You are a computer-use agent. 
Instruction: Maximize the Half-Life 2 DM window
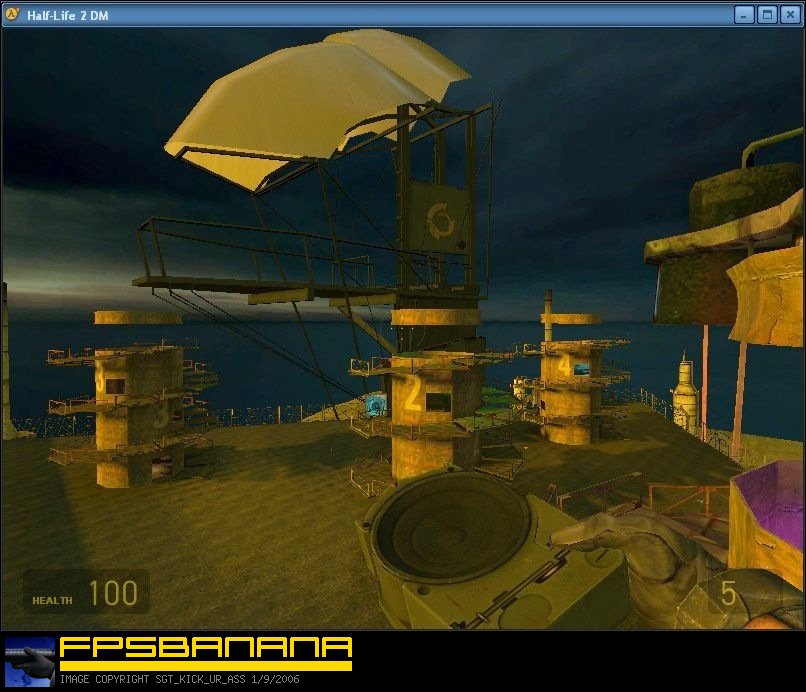767,14
